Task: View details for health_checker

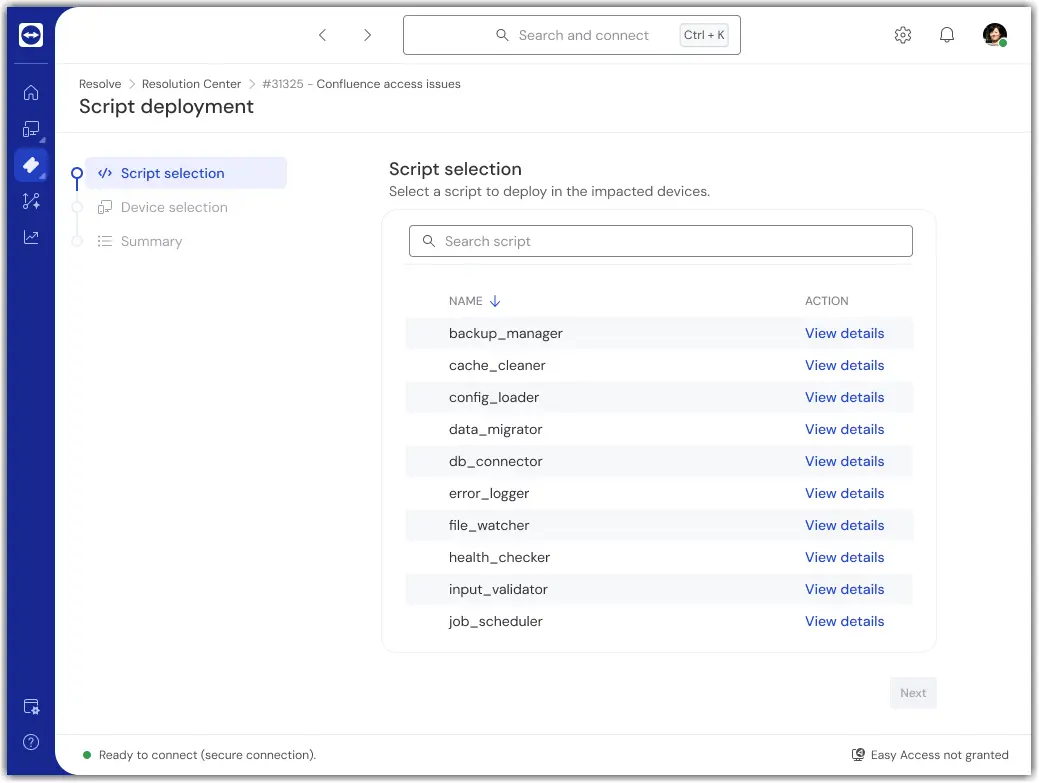Action: point(844,558)
